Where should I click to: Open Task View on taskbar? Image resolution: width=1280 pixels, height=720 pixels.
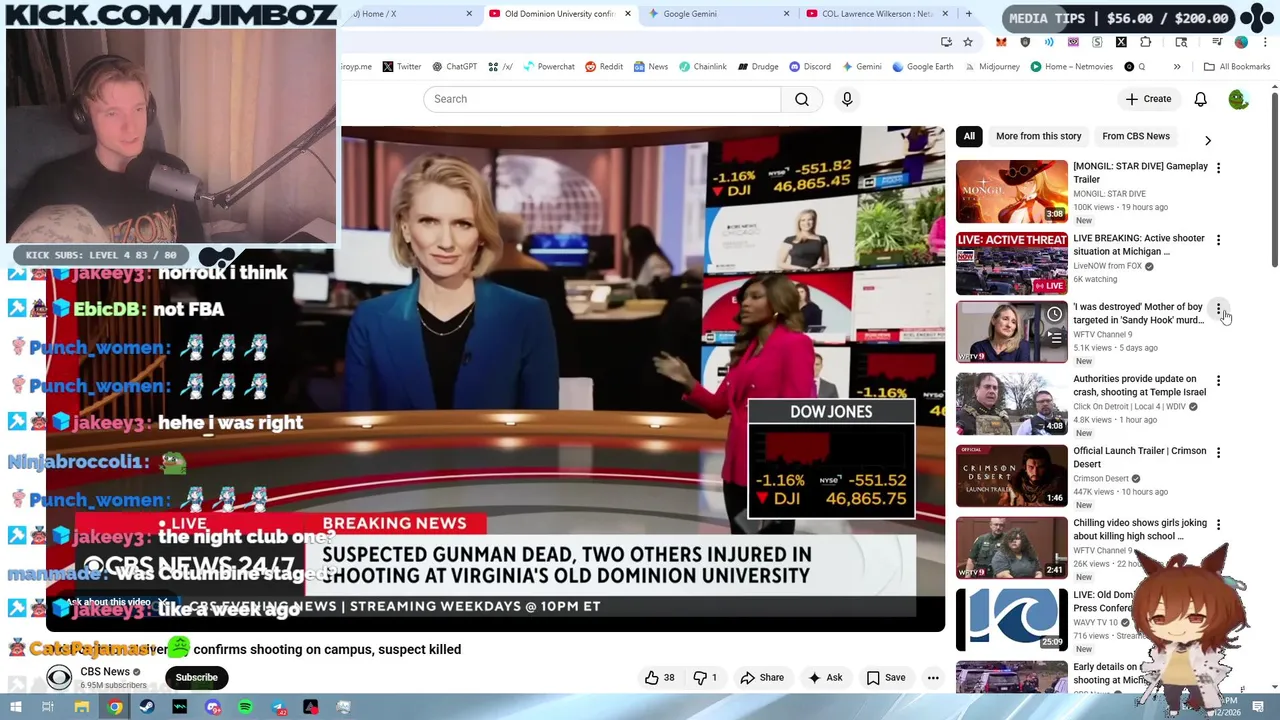pyautogui.click(x=48, y=707)
